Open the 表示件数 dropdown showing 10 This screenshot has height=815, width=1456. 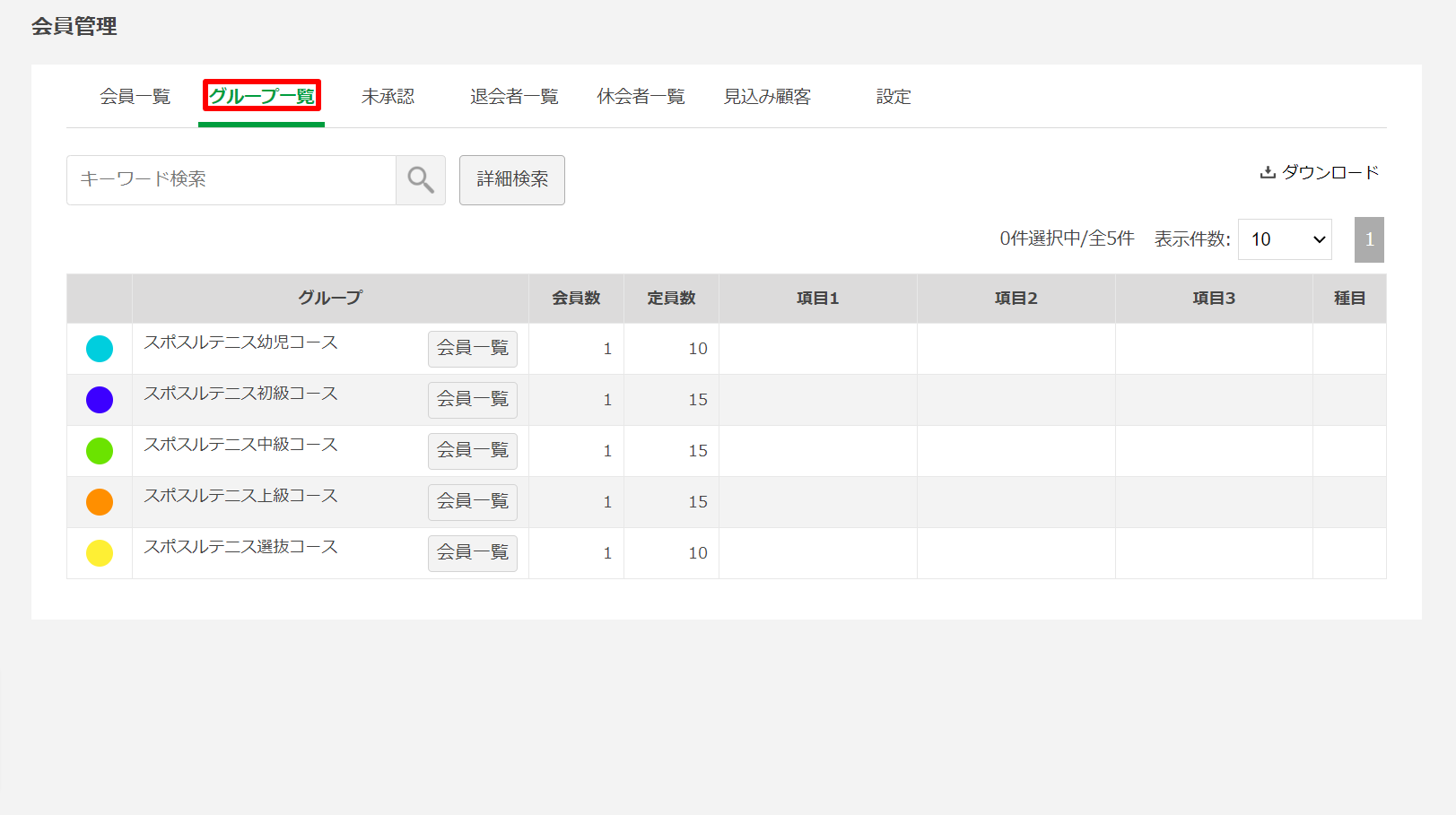coord(1285,239)
